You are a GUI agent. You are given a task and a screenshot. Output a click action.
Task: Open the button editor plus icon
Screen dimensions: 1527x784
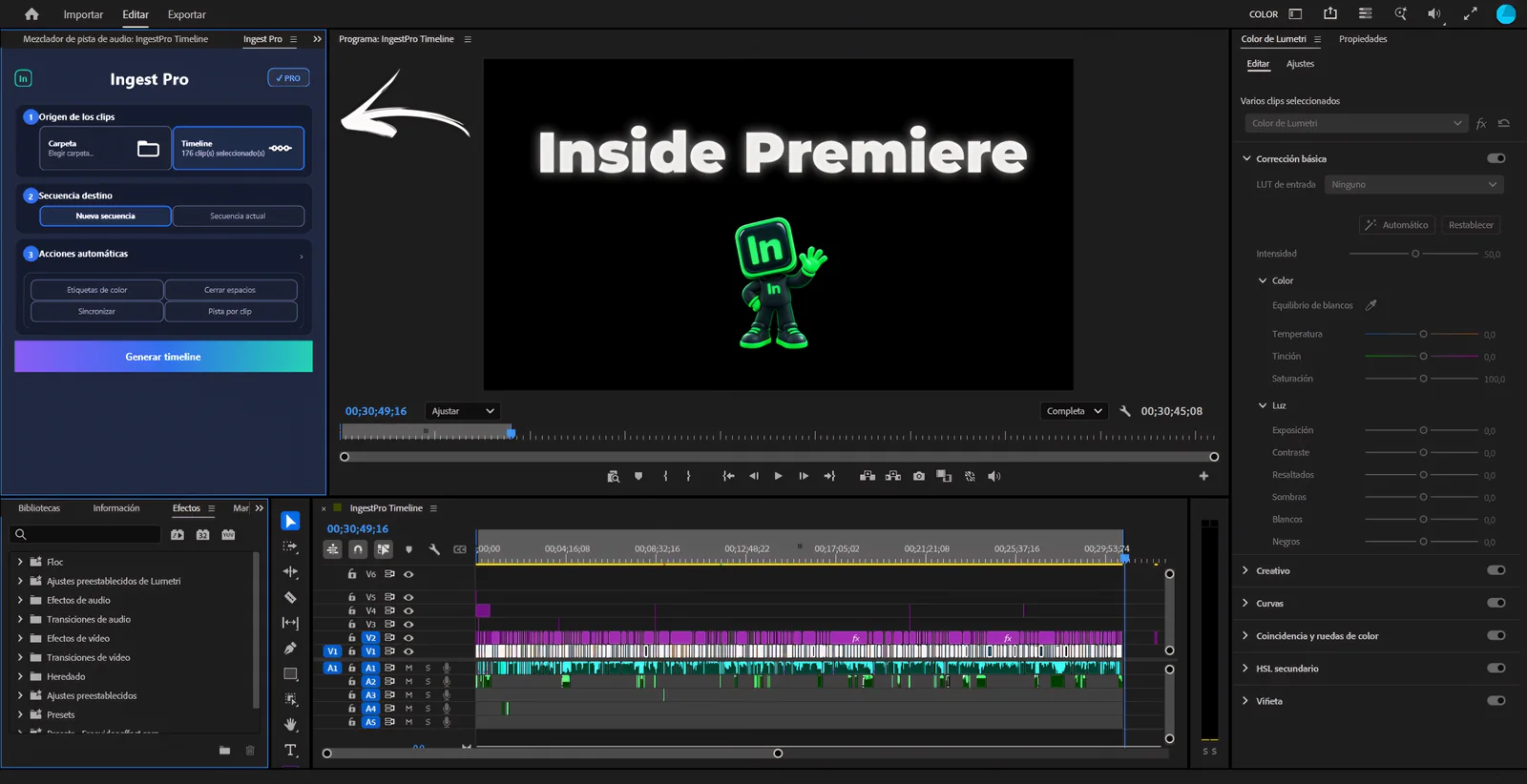(x=1203, y=476)
